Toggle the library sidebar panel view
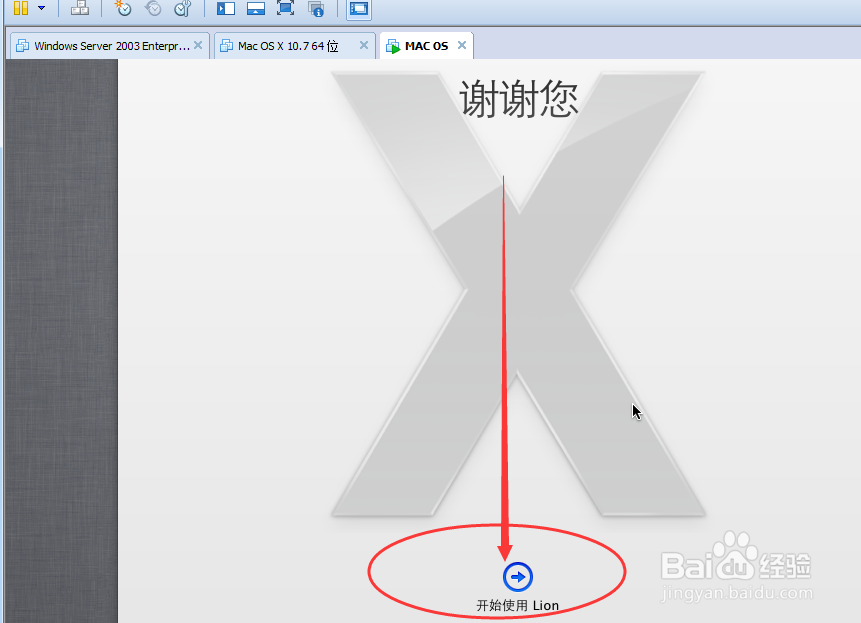 pos(226,8)
